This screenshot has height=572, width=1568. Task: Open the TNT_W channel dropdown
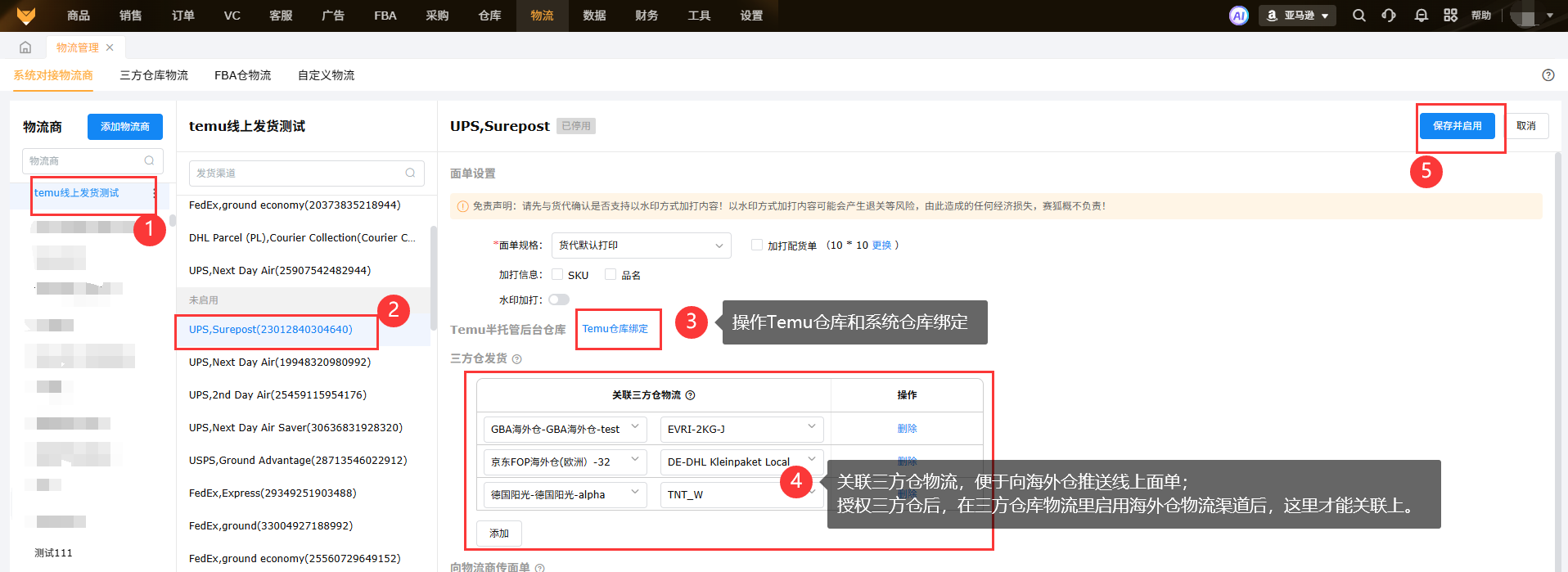[x=741, y=494]
